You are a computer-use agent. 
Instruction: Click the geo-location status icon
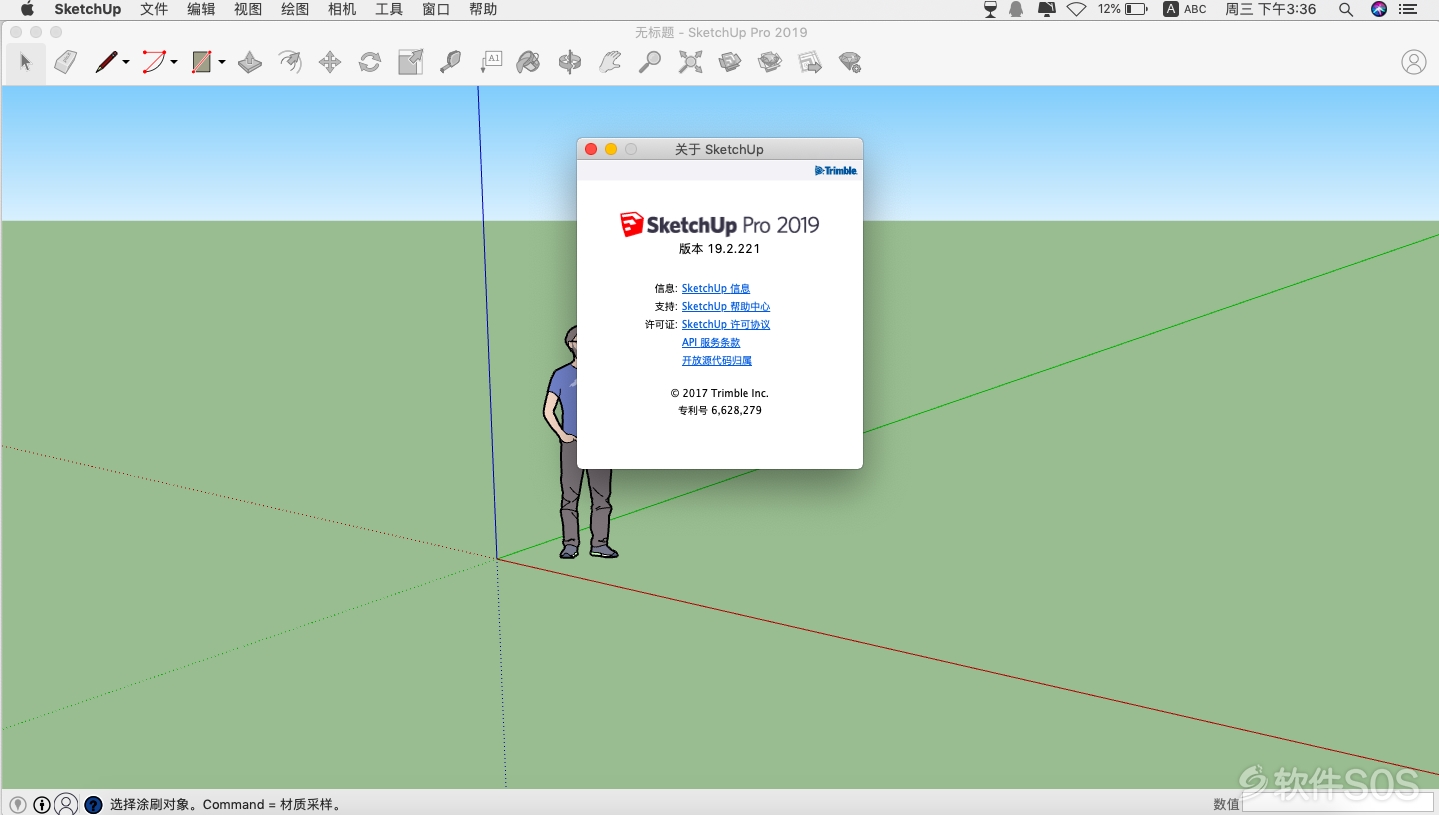click(x=18, y=804)
